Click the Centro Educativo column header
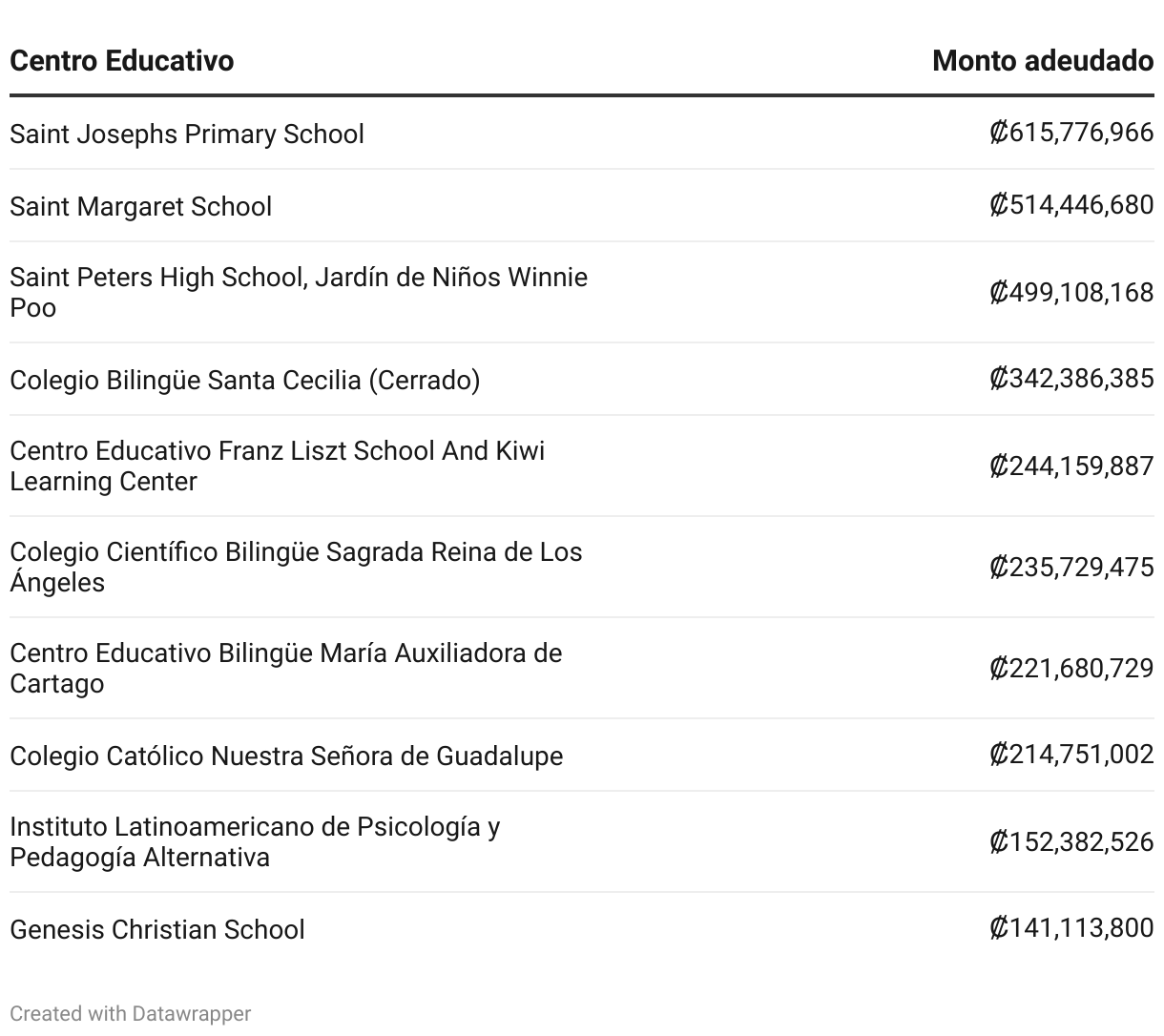 (121, 61)
